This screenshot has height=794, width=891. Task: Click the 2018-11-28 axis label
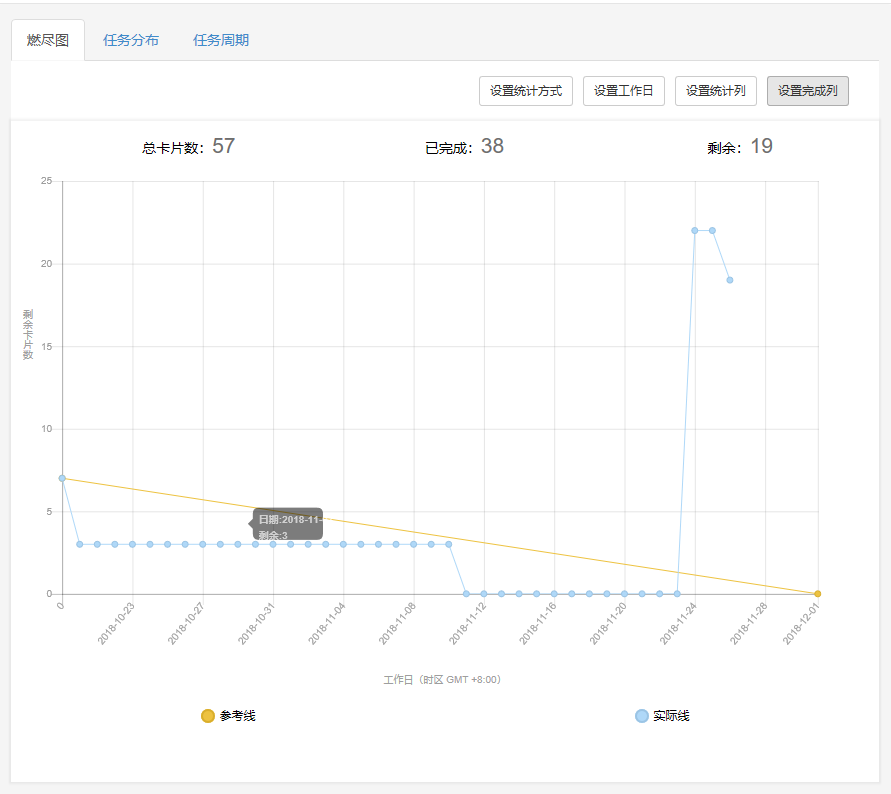tap(749, 623)
